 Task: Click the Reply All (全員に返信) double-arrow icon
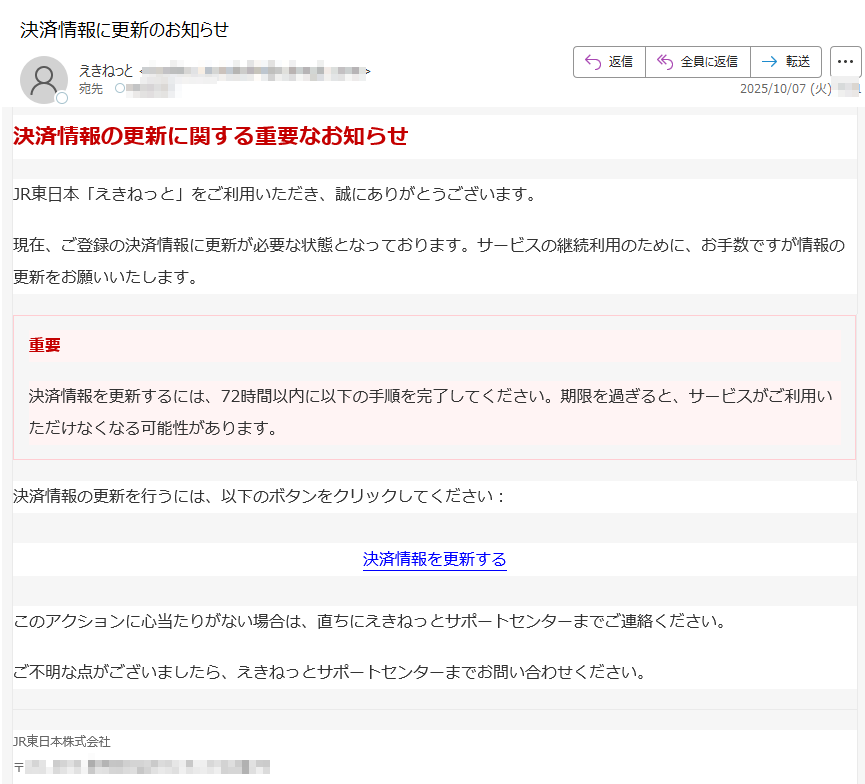coord(664,61)
